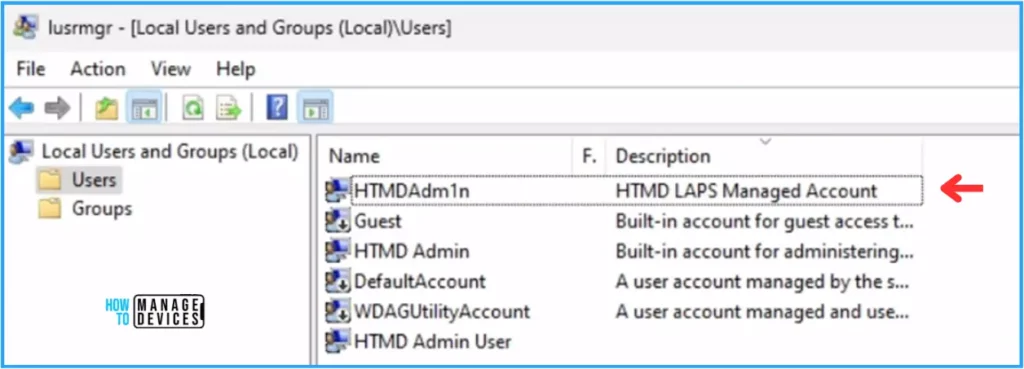Click the F. (Full Name) column header
Image resolution: width=1024 pixels, height=369 pixels.
click(589, 157)
